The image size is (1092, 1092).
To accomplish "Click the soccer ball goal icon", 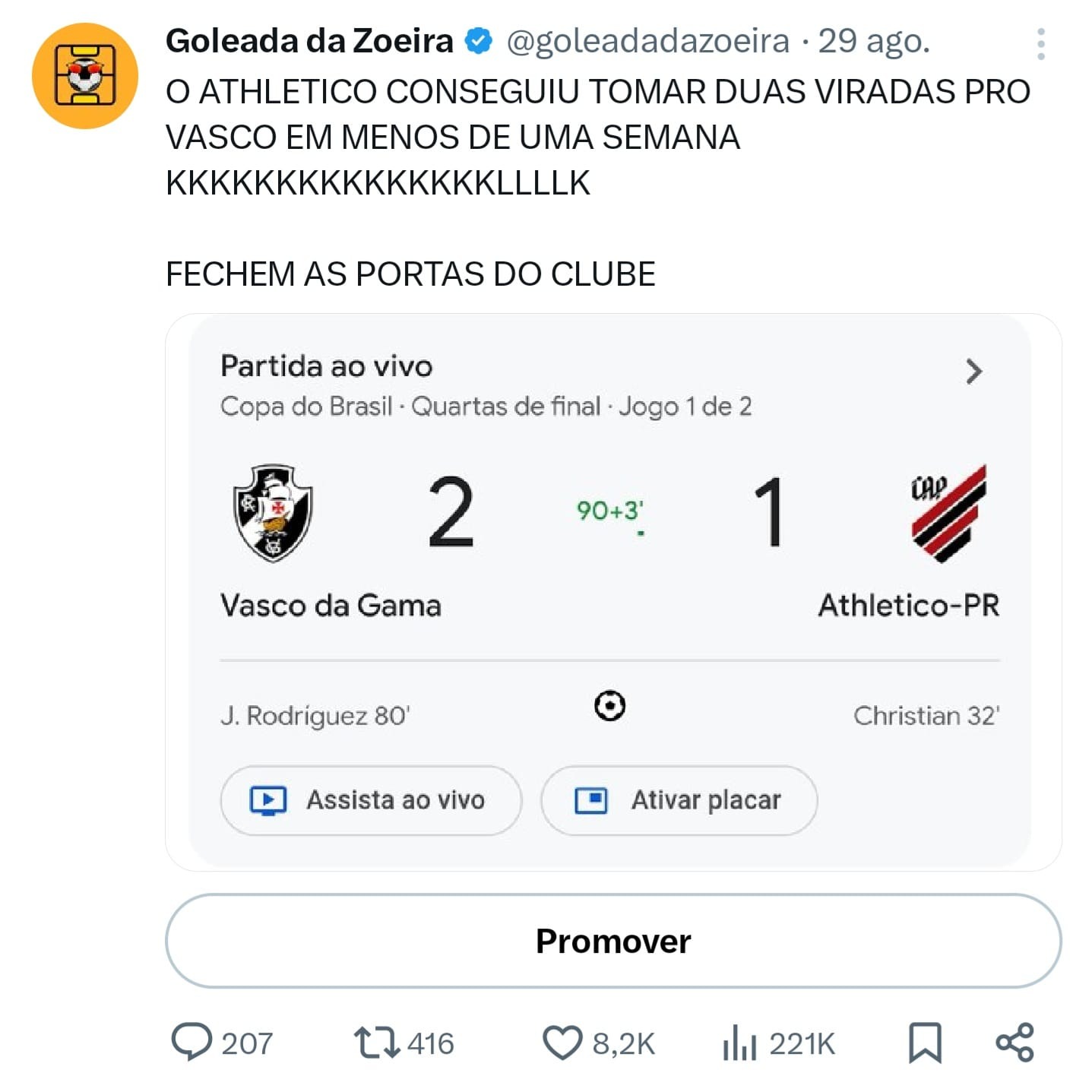I will point(609,706).
